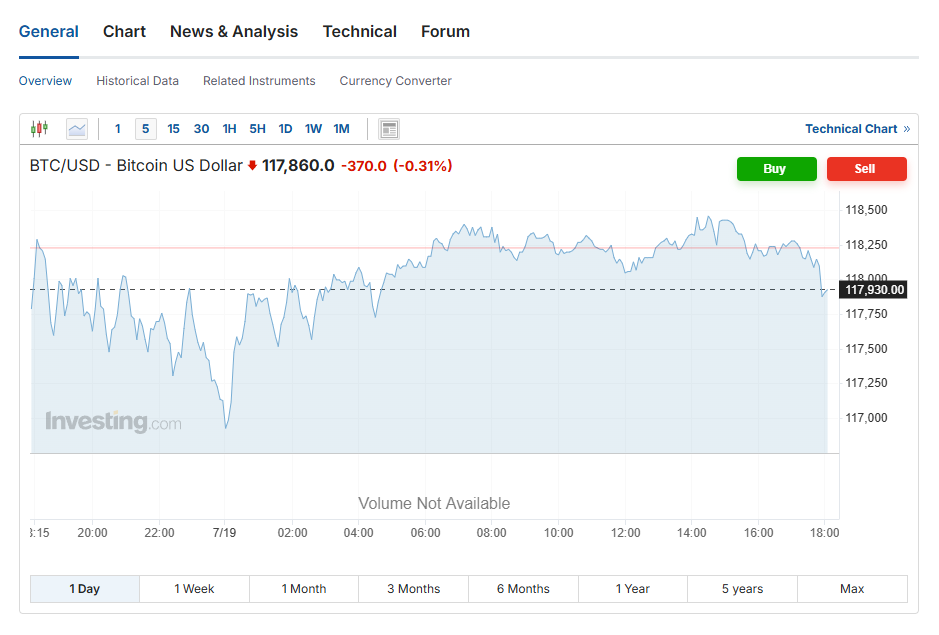Click the red down arrow price indicator
The height and width of the screenshot is (635, 939).
tap(252, 165)
